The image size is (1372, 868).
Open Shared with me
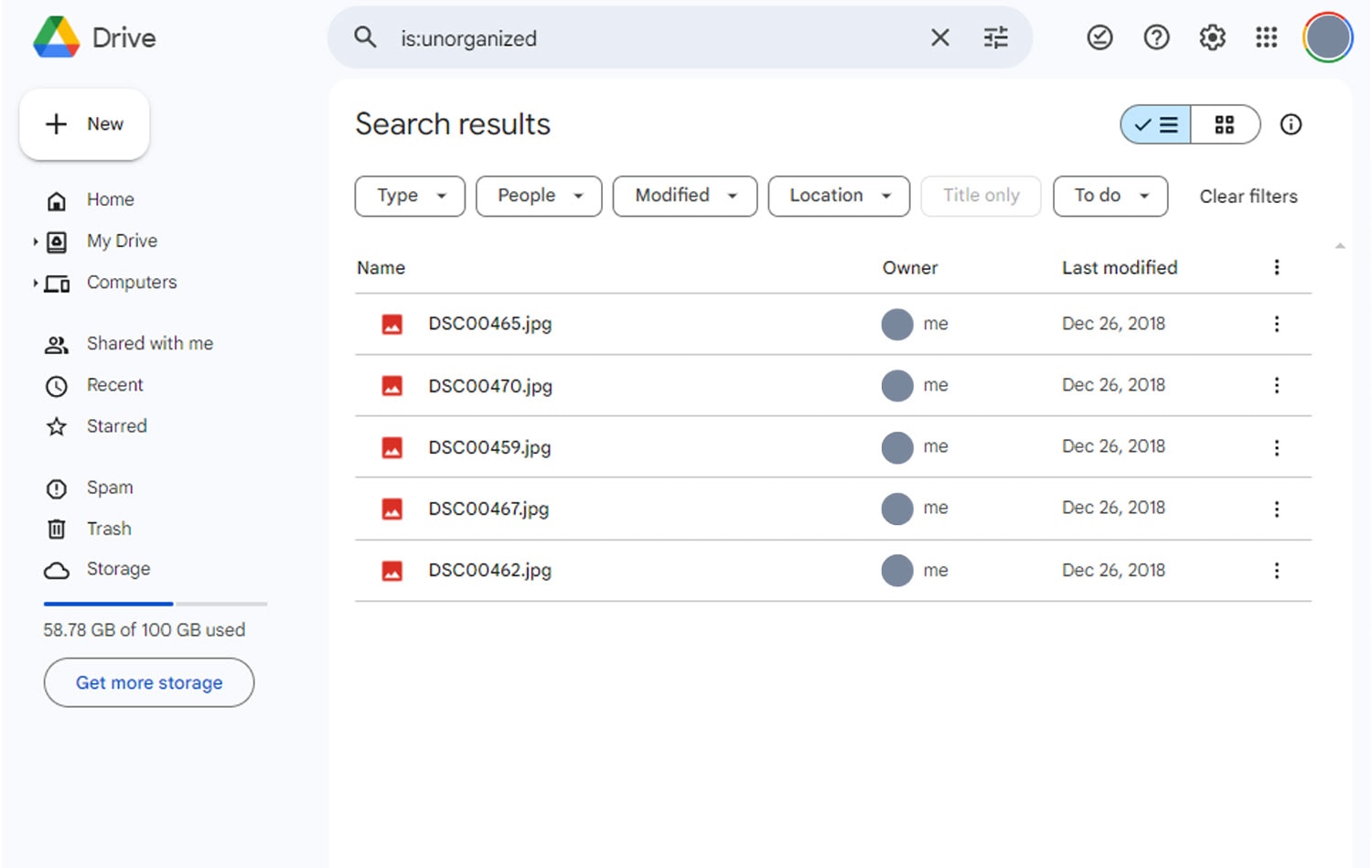tap(149, 343)
